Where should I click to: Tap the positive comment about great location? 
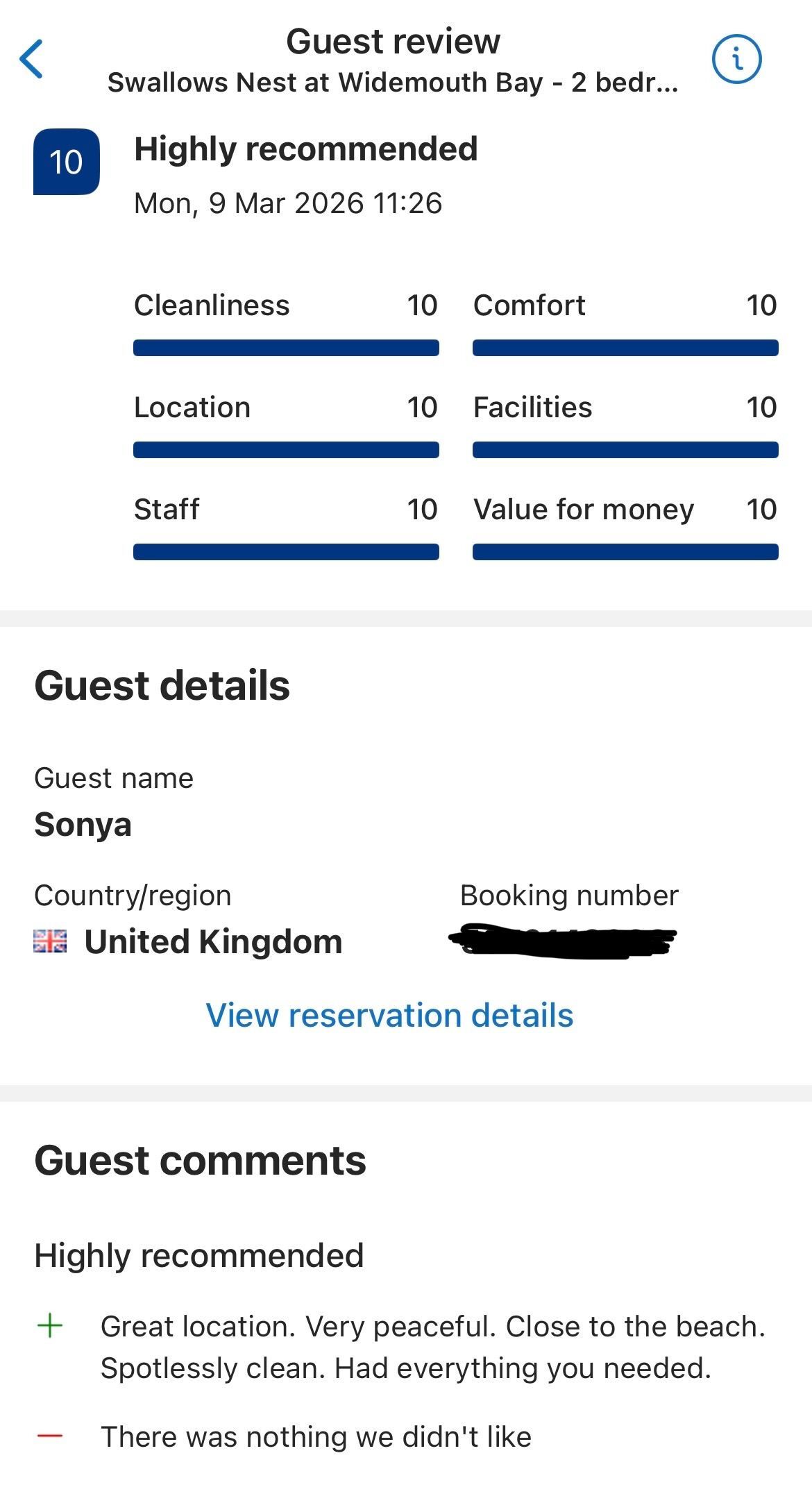pyautogui.click(x=432, y=1347)
